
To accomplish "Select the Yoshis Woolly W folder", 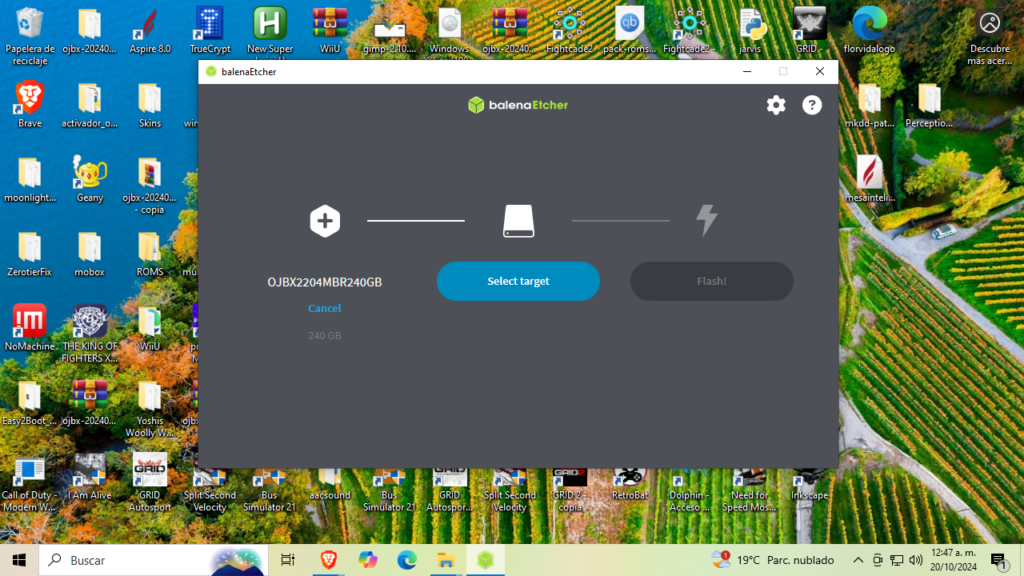I will 150,408.
